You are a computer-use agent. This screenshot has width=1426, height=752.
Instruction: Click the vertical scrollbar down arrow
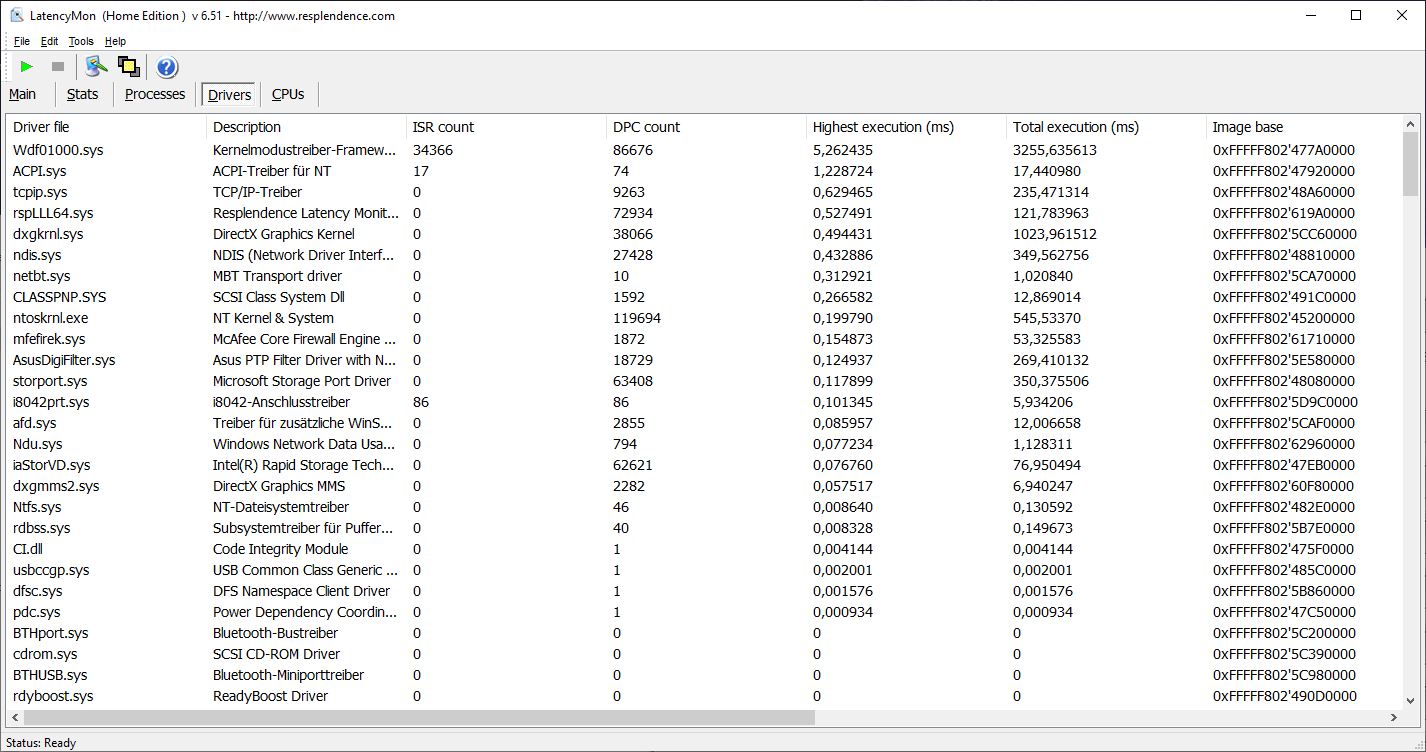click(1411, 701)
